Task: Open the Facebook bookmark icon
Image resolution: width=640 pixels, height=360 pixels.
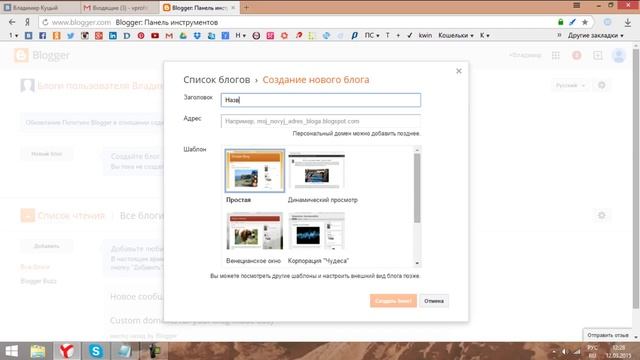Action: tap(42, 36)
